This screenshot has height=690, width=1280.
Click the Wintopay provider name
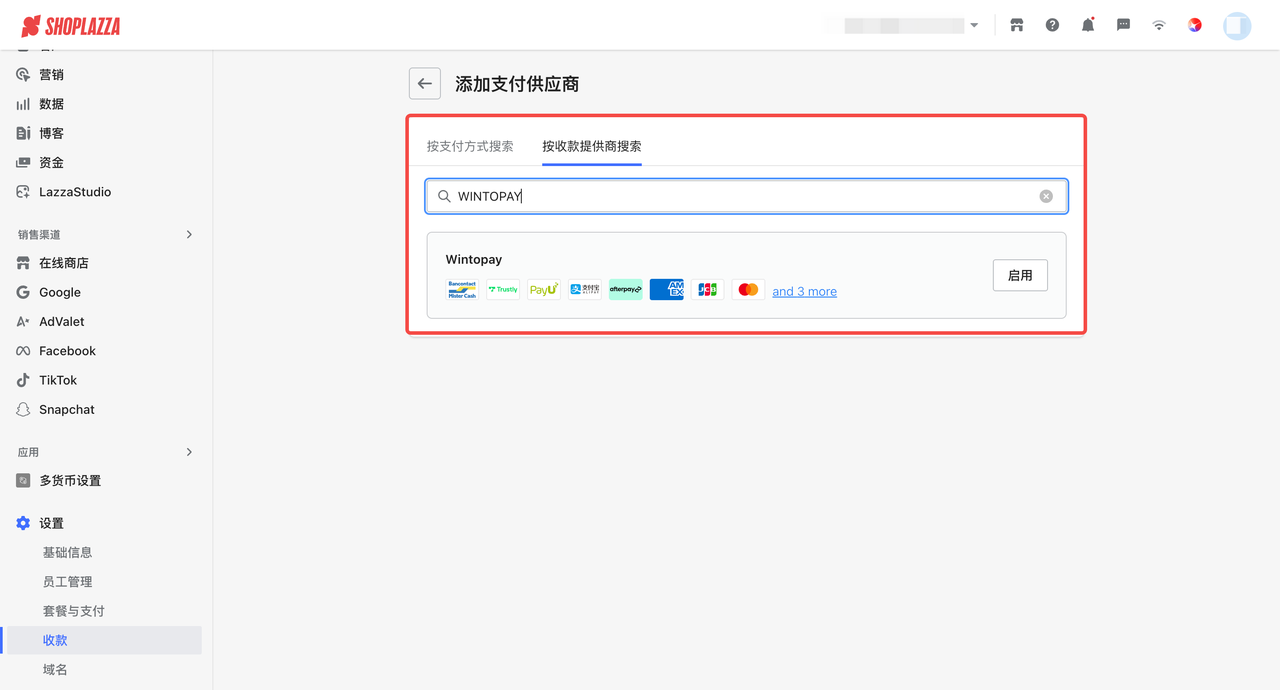[474, 259]
